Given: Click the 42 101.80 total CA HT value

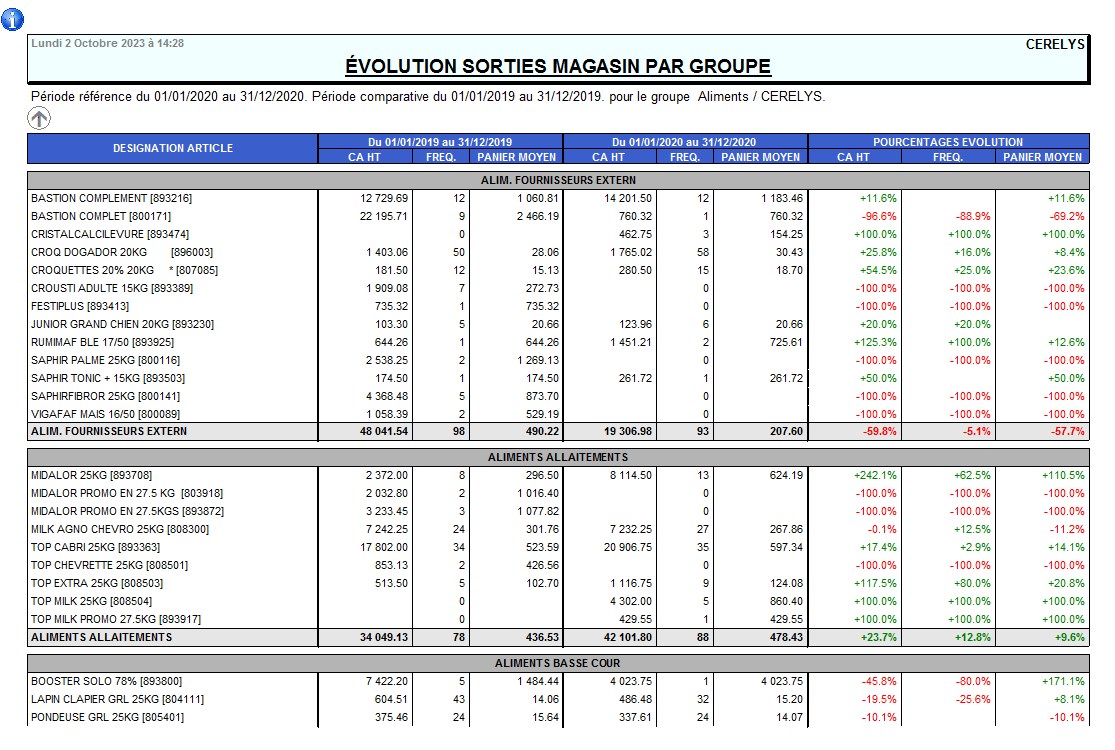Looking at the screenshot, I should point(626,637).
